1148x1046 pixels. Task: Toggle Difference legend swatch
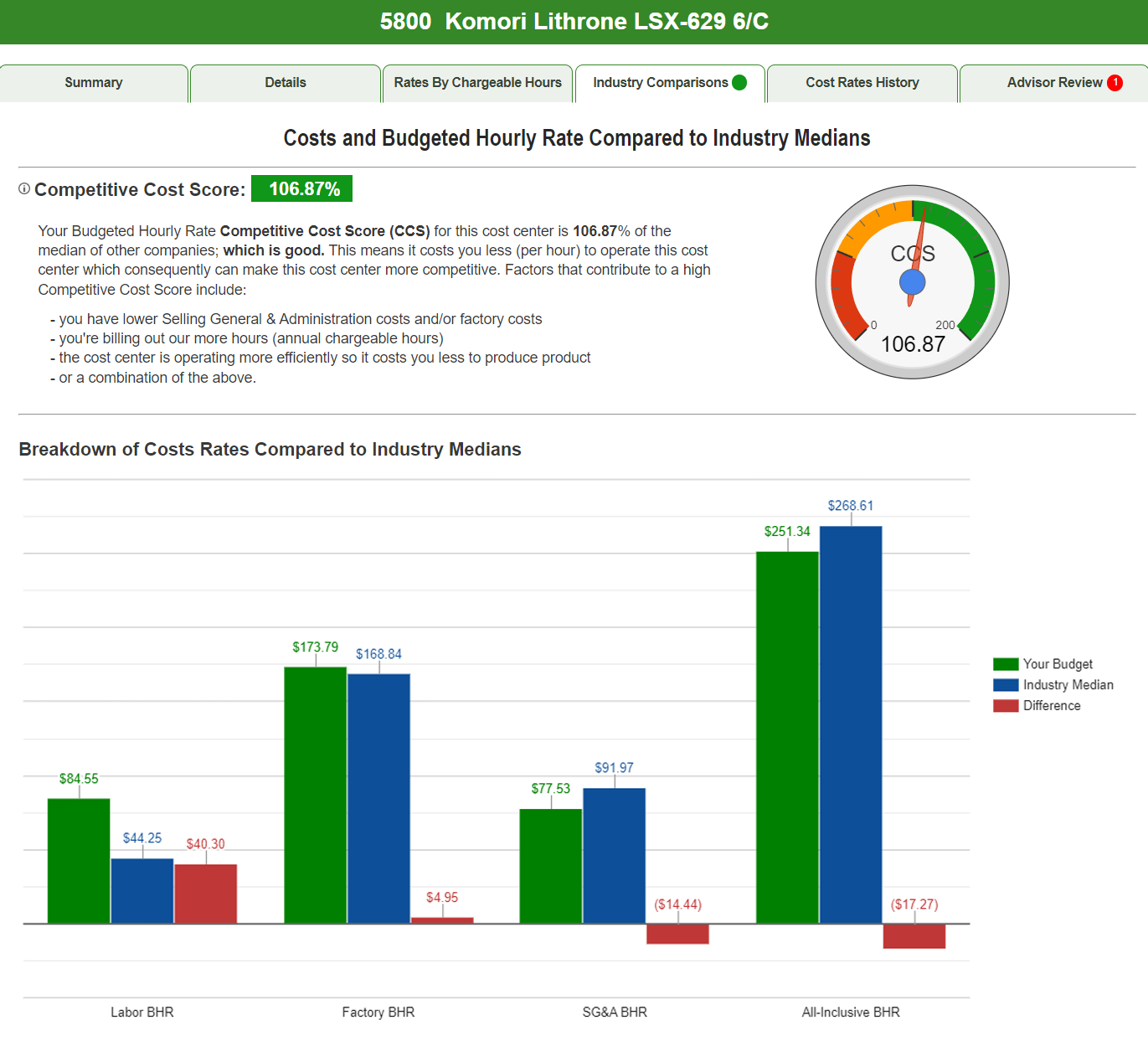[x=1006, y=706]
